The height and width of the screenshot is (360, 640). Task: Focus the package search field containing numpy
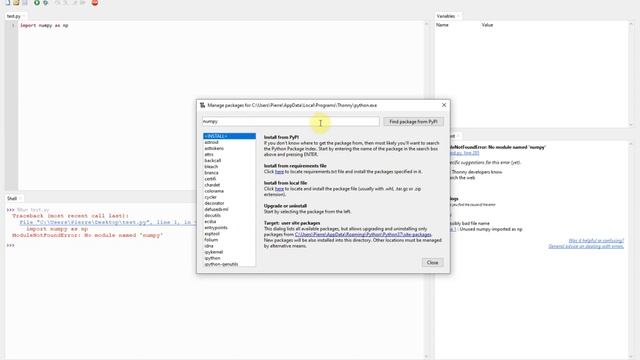coord(291,121)
